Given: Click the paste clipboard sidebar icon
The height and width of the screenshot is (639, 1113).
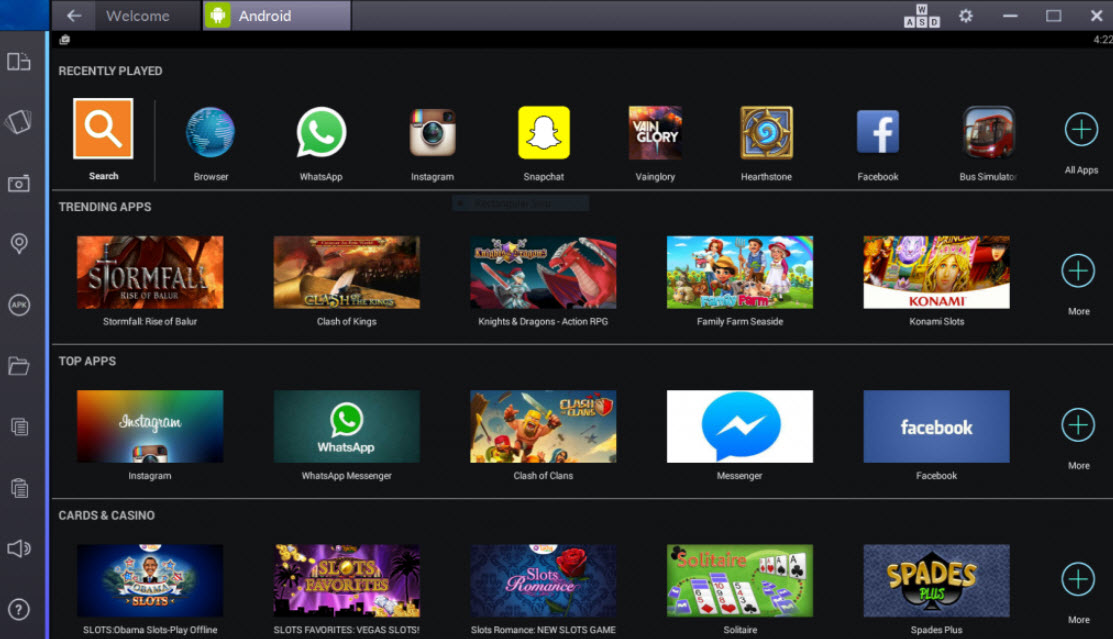Looking at the screenshot, I should coord(19,488).
